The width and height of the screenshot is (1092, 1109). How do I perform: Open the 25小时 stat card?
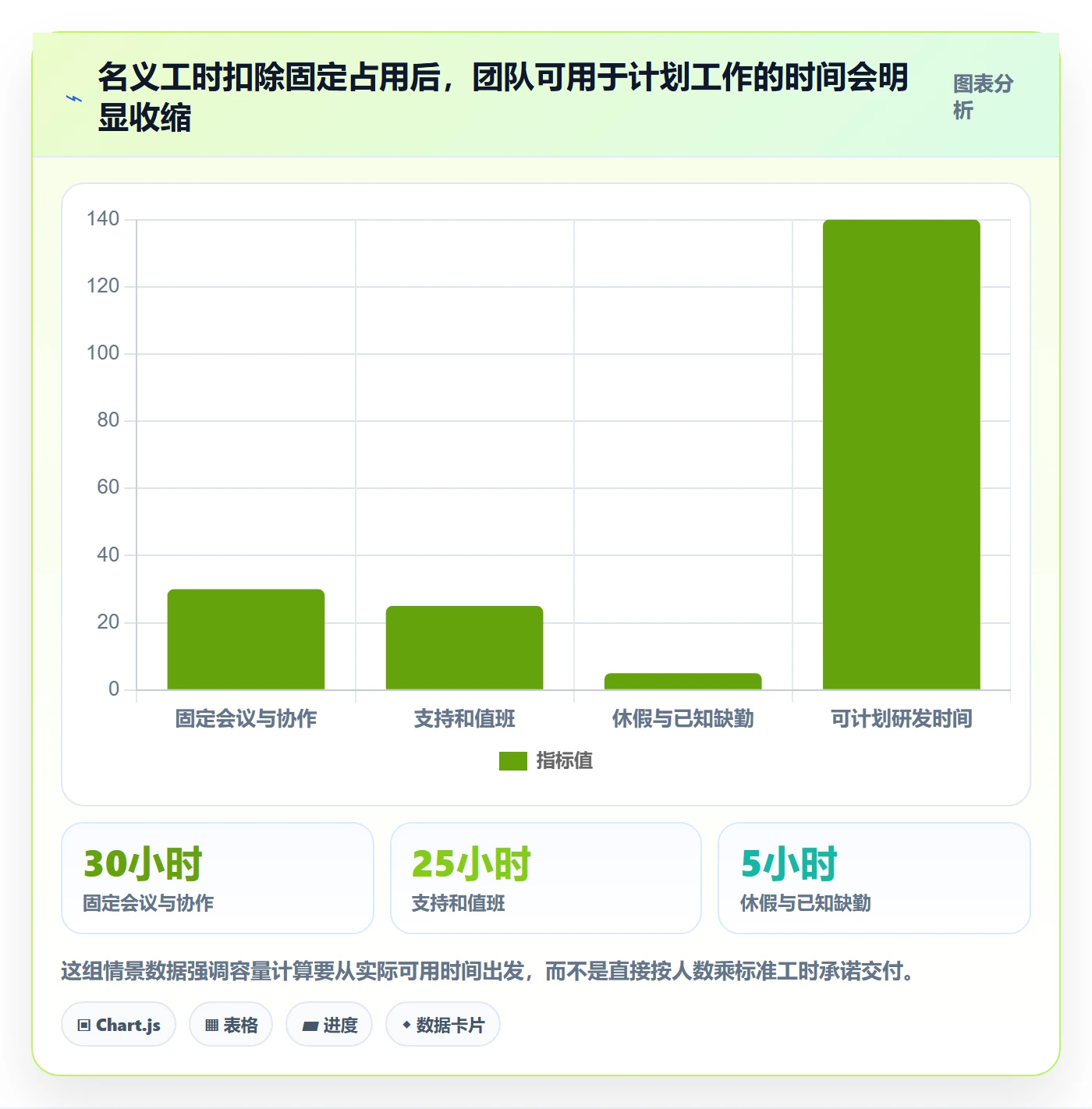click(546, 878)
